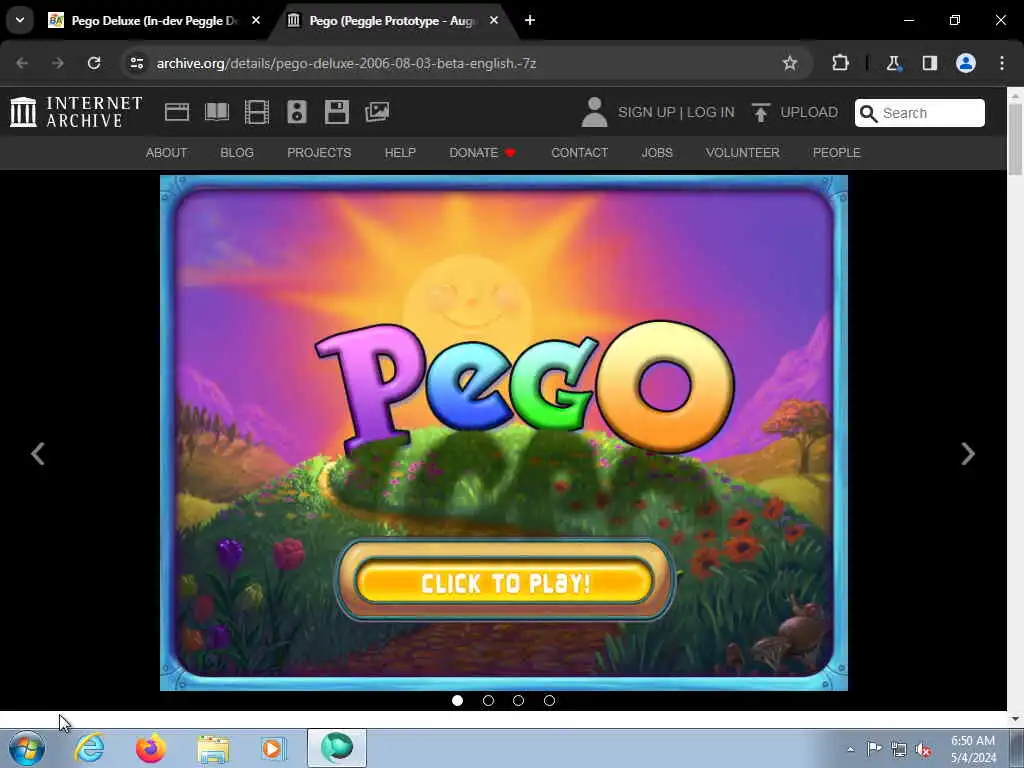The image size is (1024, 768).
Task: Go back to the previous page
Action: 22,63
